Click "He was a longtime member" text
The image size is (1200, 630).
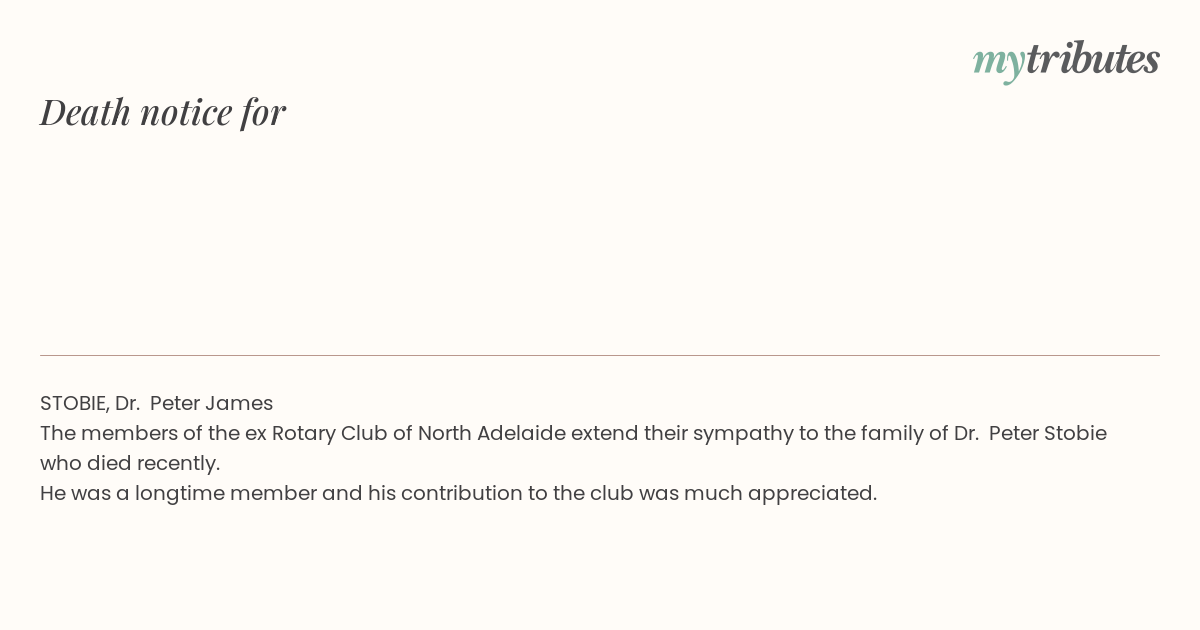pos(179,493)
